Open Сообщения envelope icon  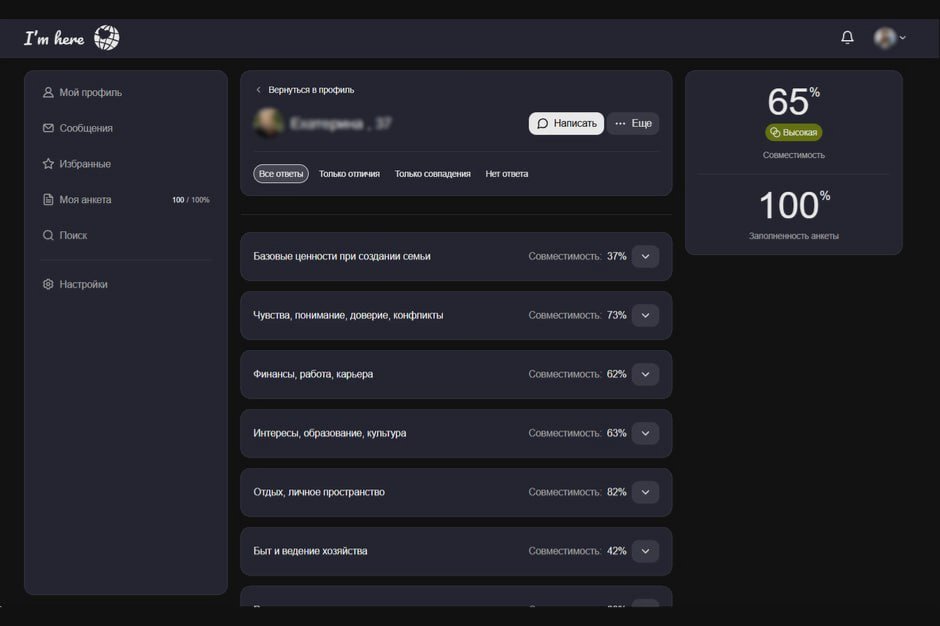point(48,128)
